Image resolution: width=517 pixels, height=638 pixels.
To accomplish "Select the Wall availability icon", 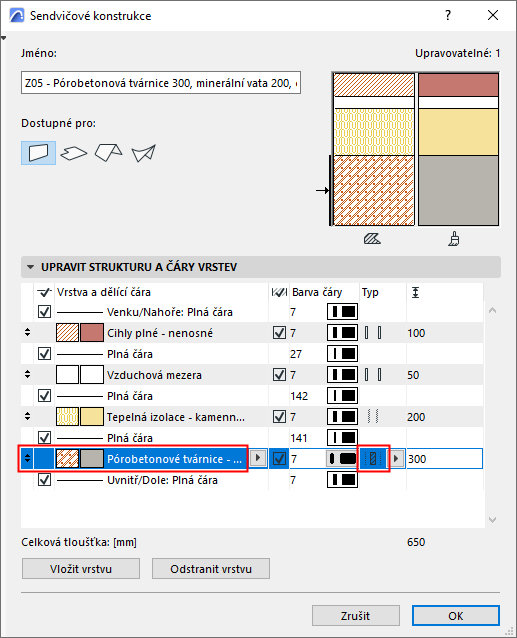I will point(38,153).
